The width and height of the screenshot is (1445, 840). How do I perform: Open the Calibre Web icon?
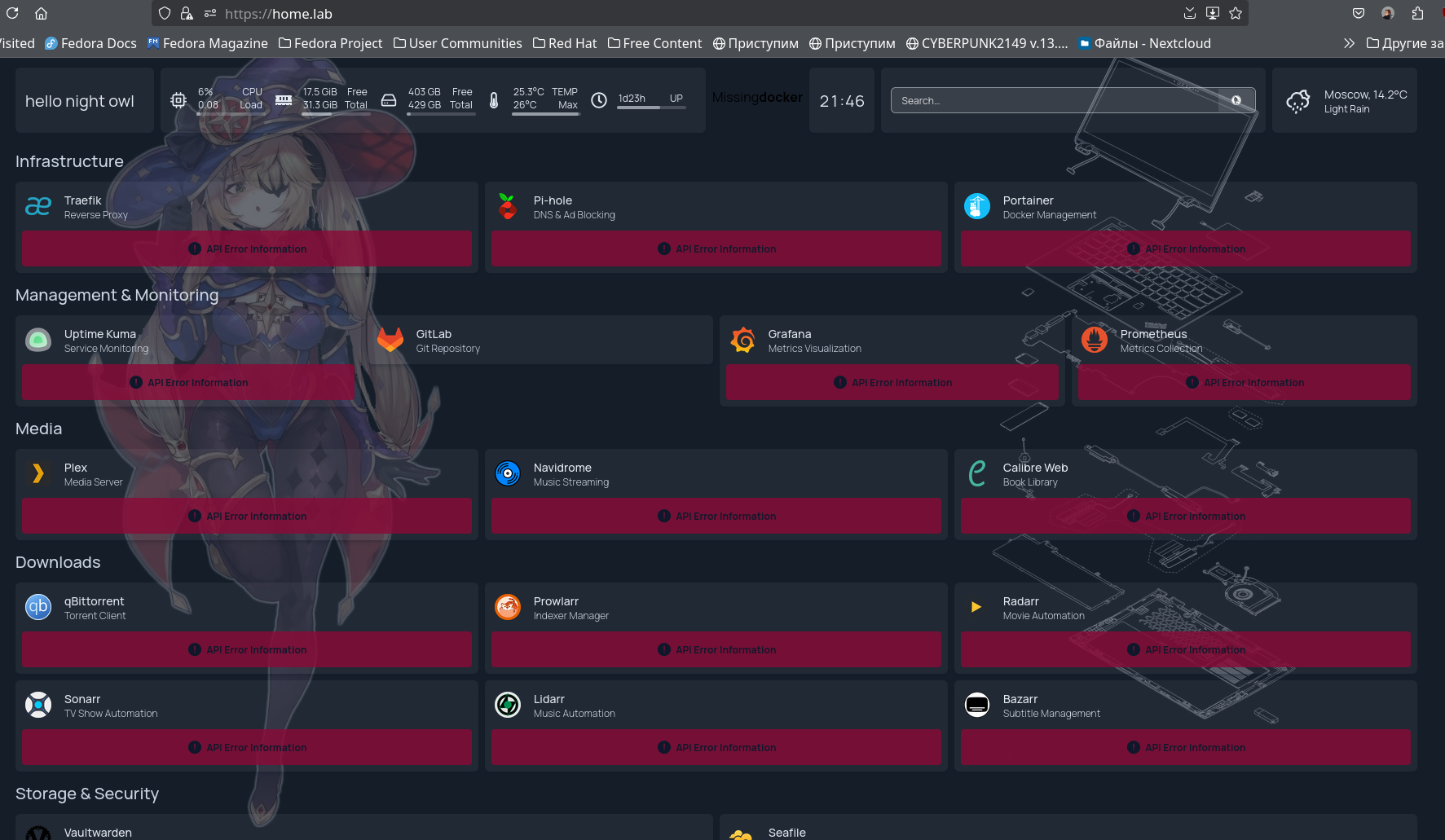[x=977, y=474]
